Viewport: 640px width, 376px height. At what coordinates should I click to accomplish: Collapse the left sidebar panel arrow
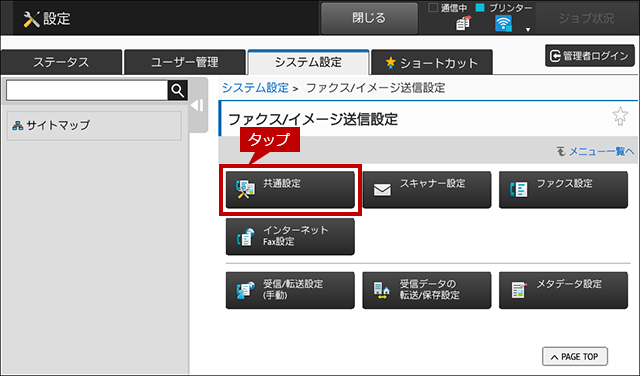point(197,106)
